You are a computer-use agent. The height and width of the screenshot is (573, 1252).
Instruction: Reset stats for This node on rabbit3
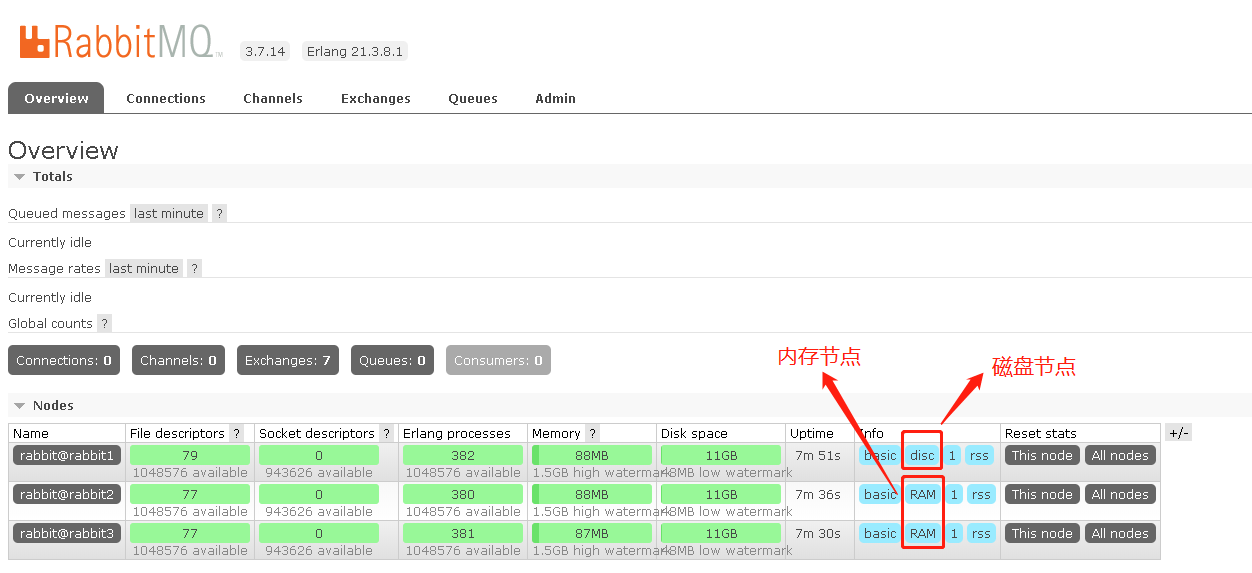click(1042, 533)
